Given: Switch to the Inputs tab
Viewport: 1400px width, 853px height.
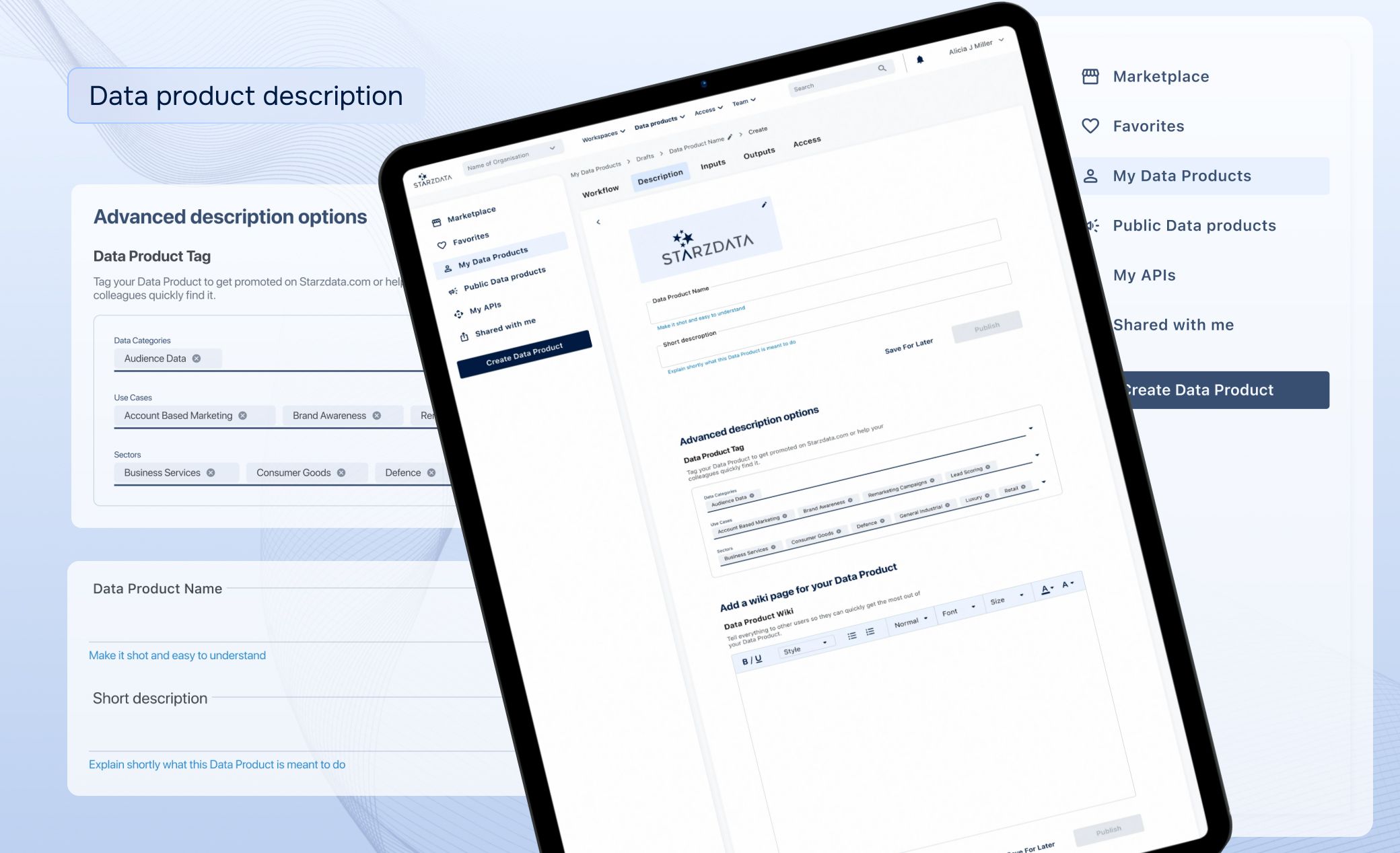Looking at the screenshot, I should [x=713, y=164].
